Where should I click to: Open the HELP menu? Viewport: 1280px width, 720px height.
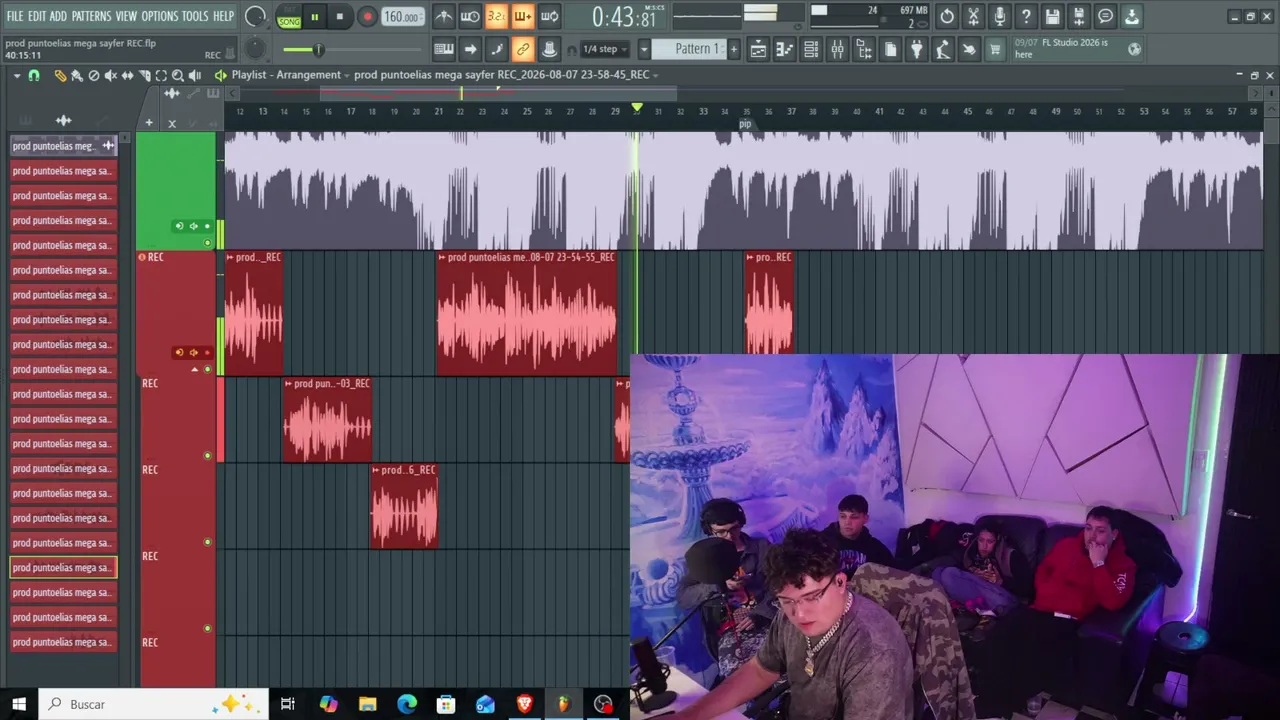(x=223, y=16)
